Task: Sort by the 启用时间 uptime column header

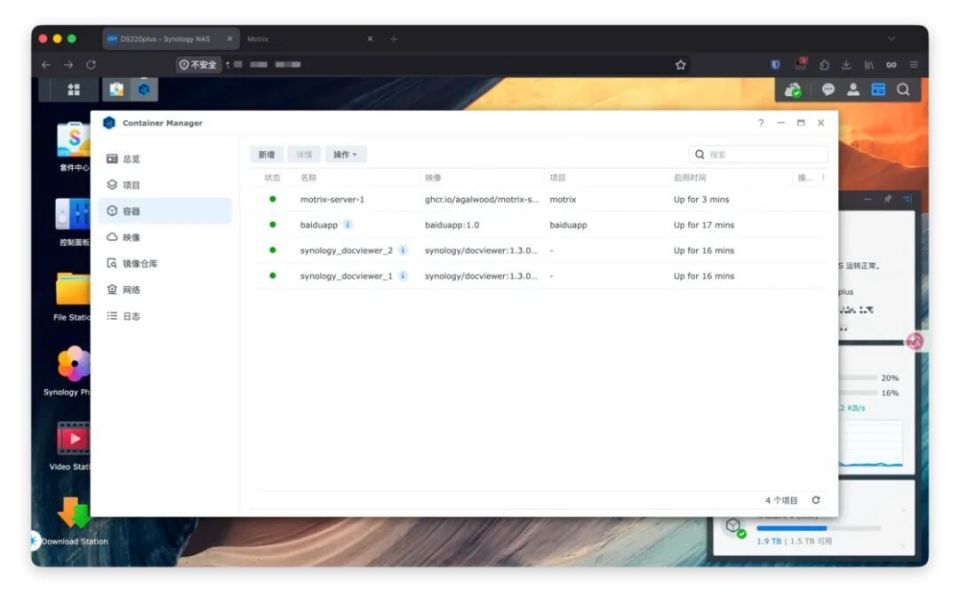Action: click(689, 177)
